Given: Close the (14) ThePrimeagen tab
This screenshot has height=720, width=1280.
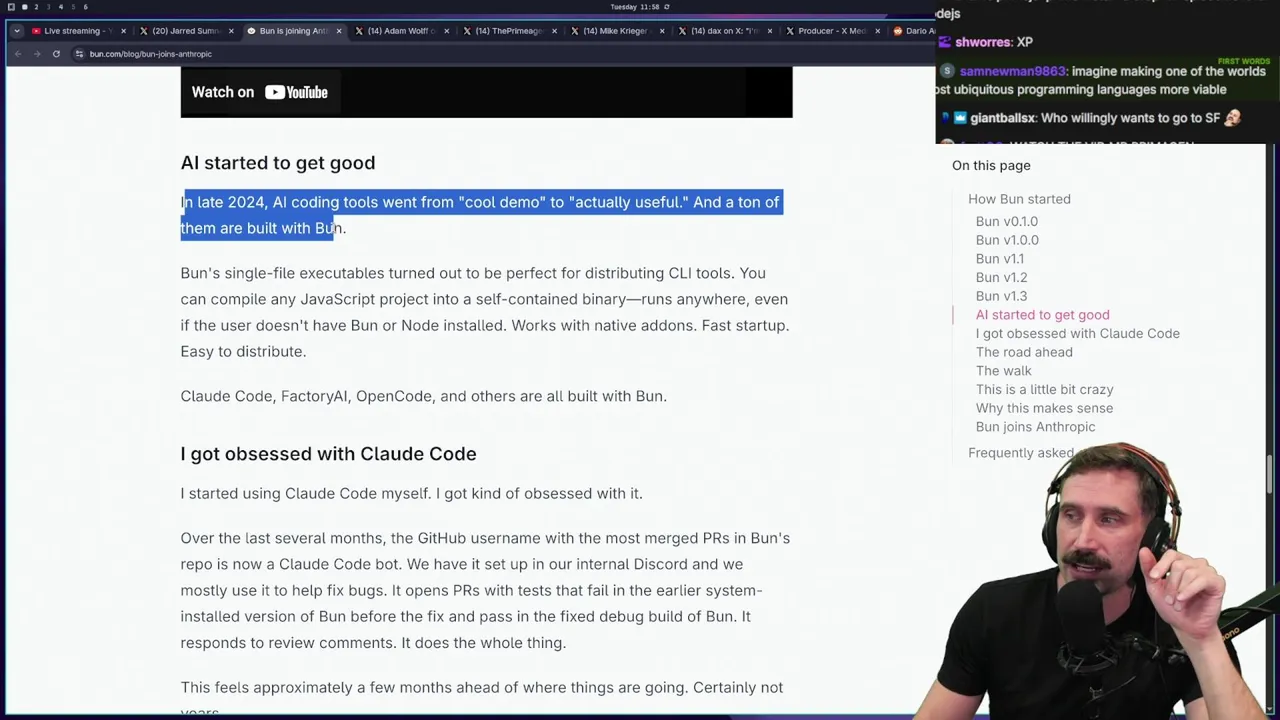Looking at the screenshot, I should [554, 31].
